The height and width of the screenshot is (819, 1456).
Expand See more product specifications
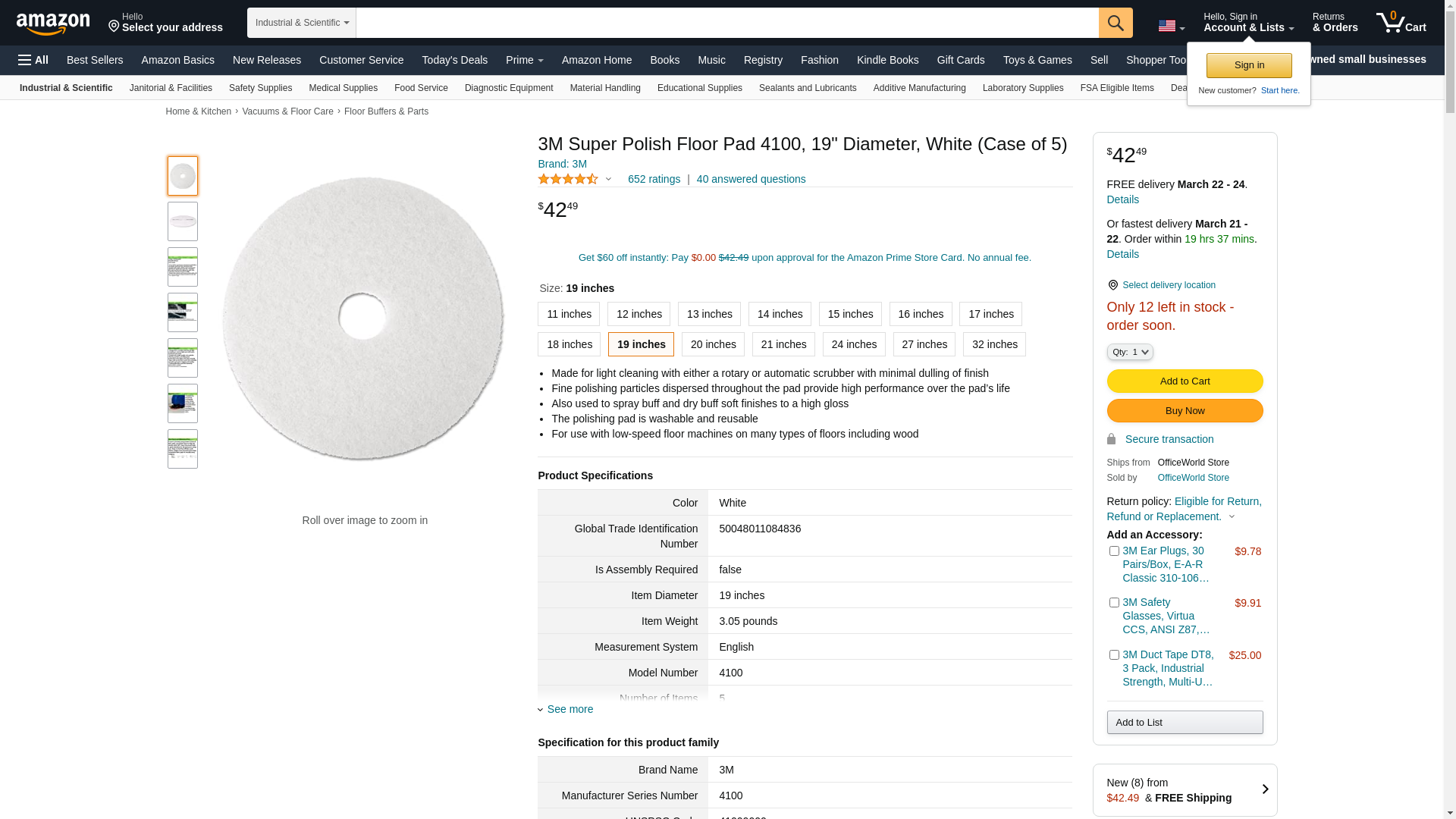point(566,709)
